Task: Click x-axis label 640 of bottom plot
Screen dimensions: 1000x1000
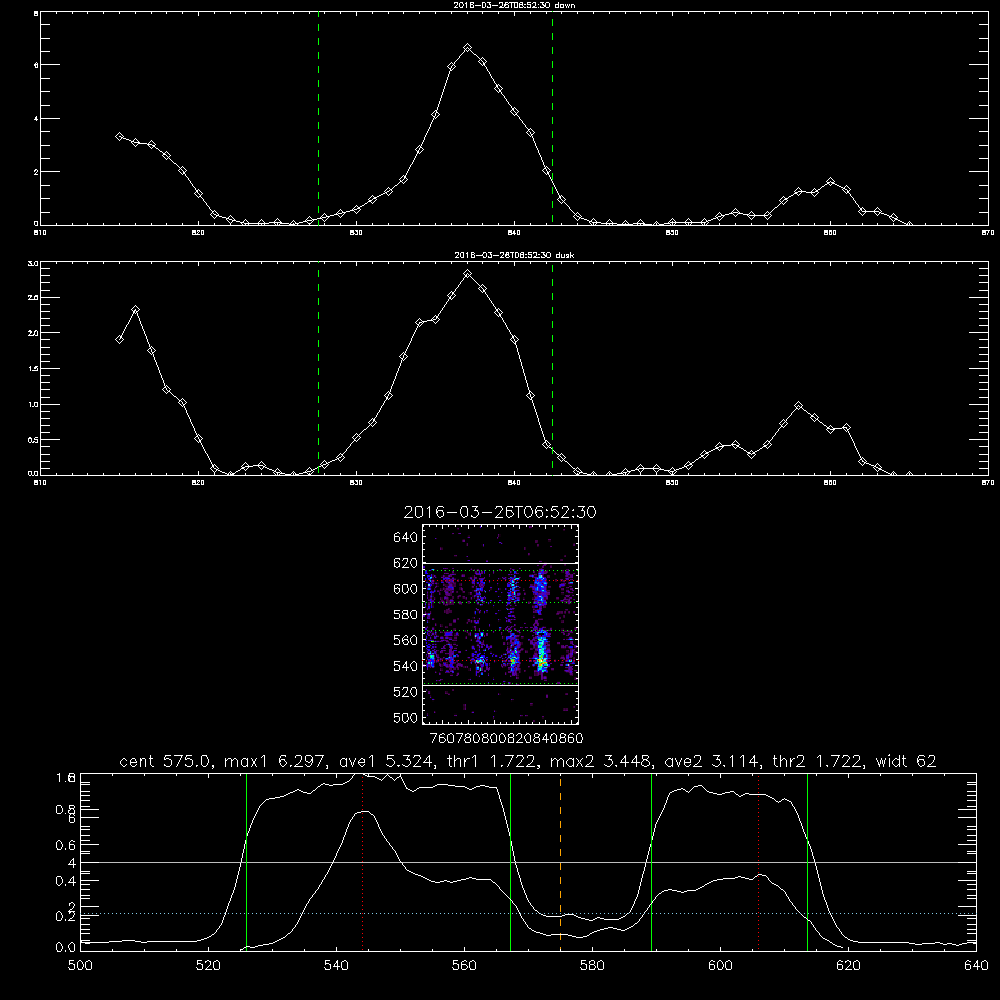Action: coord(976,966)
